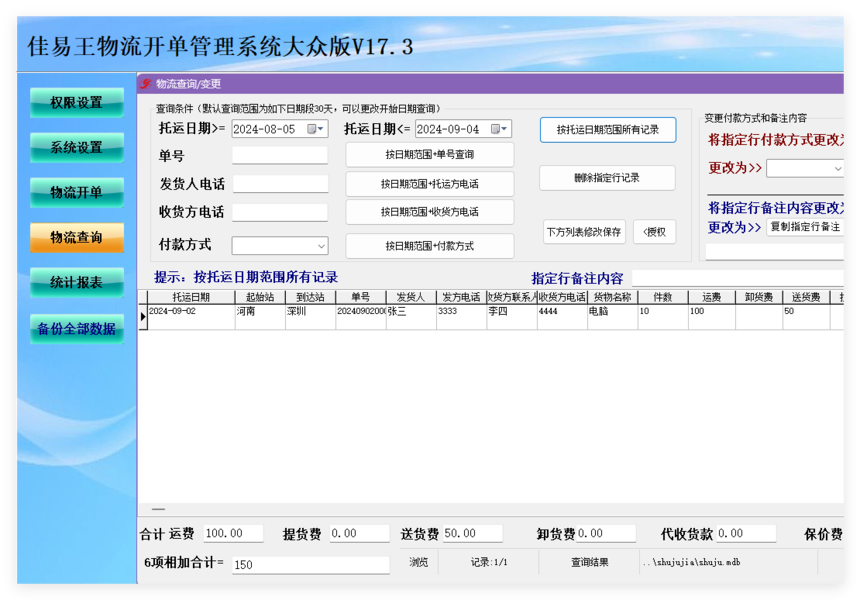860x600 pixels.
Task: Click the 按日期范围+收货方电话 button
Action: (429, 212)
